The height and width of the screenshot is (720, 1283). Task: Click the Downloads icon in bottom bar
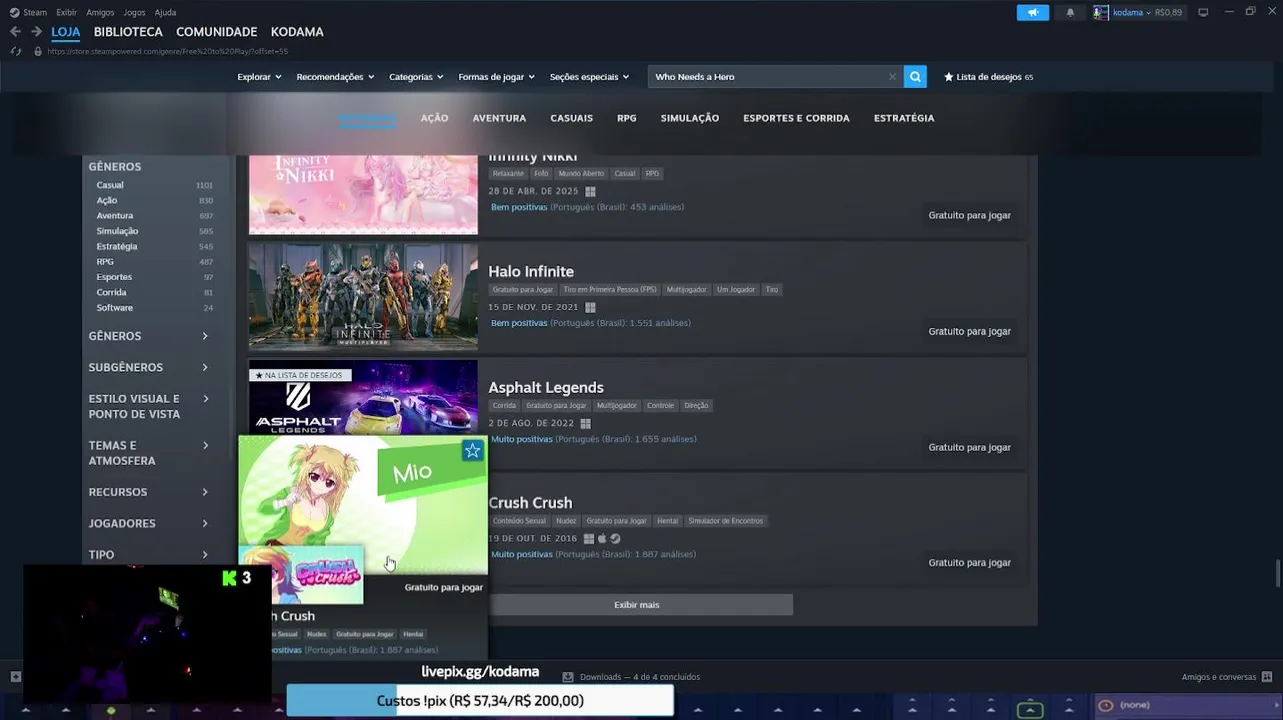pos(568,677)
